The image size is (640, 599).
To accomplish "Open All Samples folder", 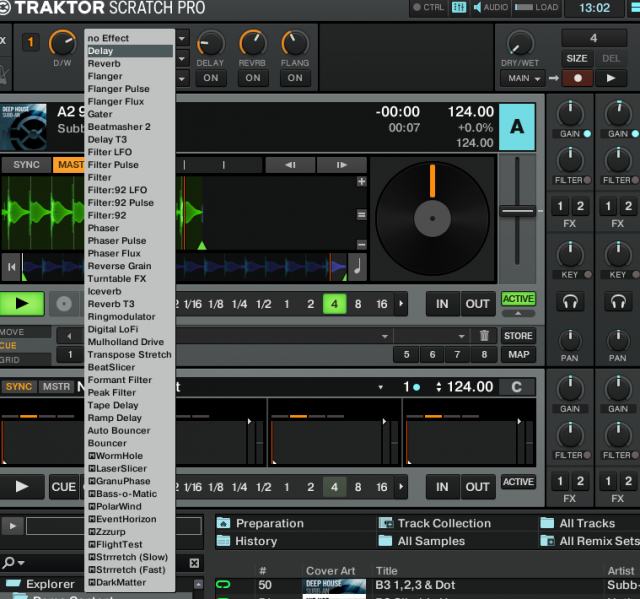I will (422, 541).
